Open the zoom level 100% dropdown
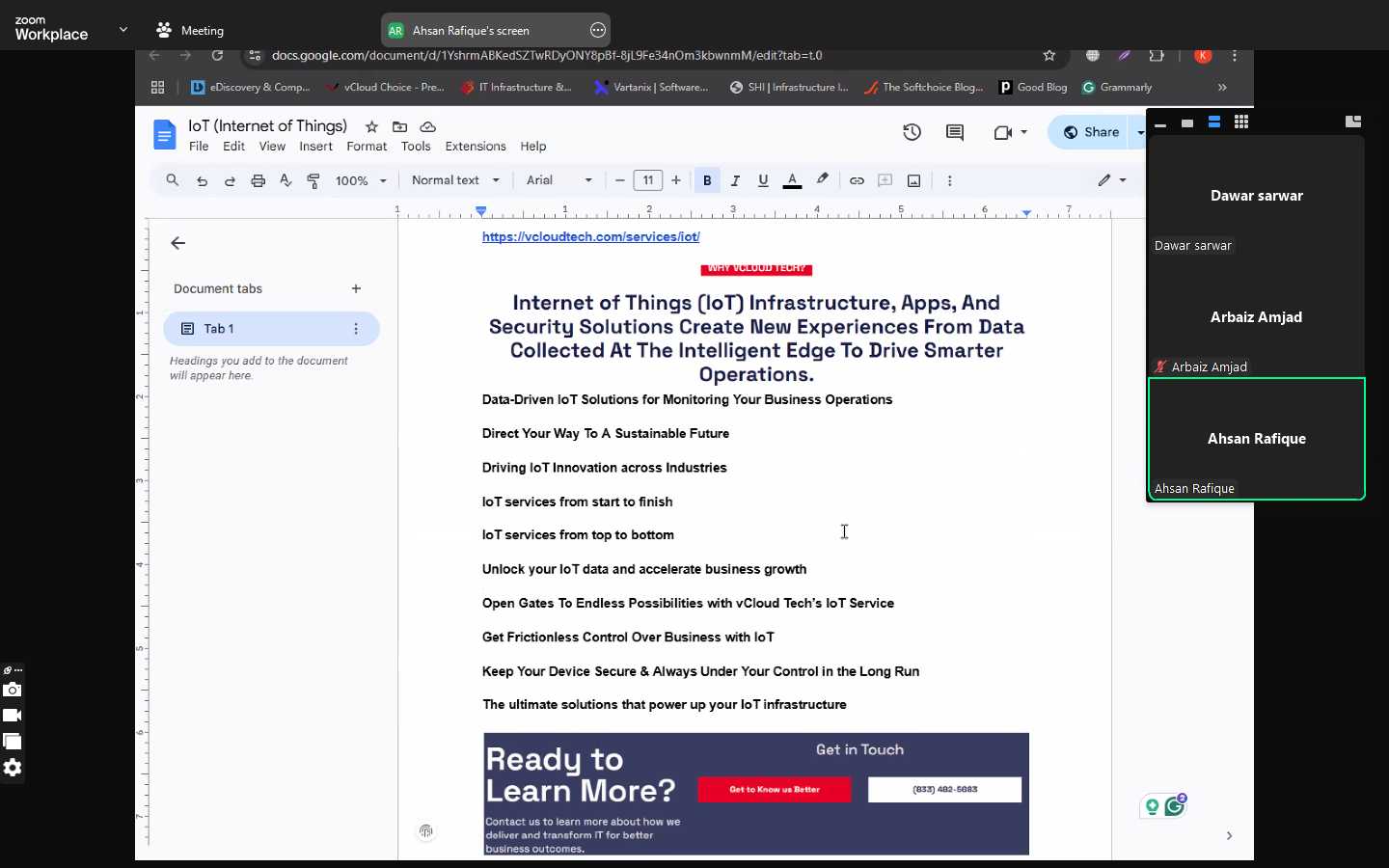The width and height of the screenshot is (1389, 868). click(x=361, y=180)
